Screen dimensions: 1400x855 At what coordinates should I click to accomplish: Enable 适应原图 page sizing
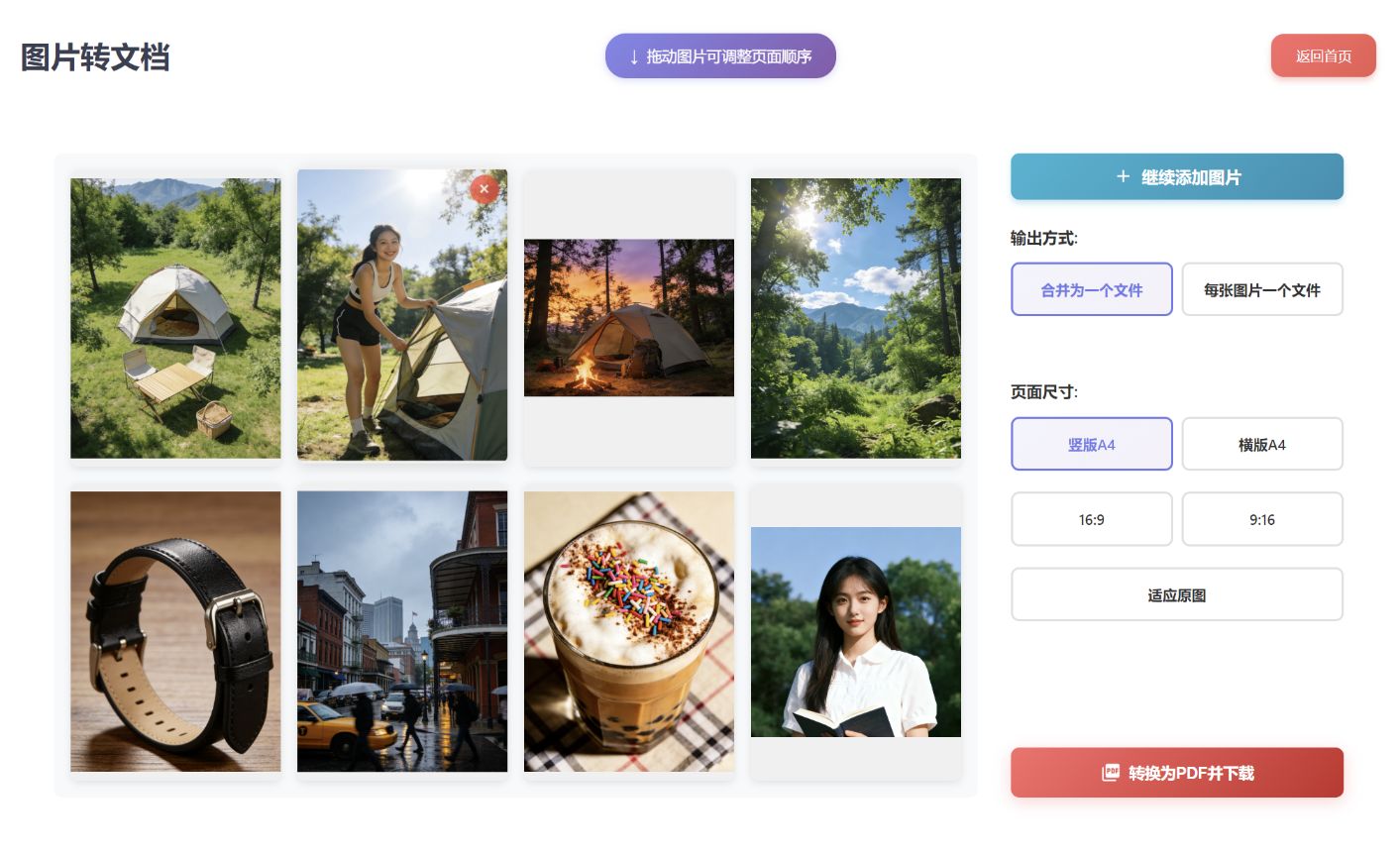(x=1176, y=594)
